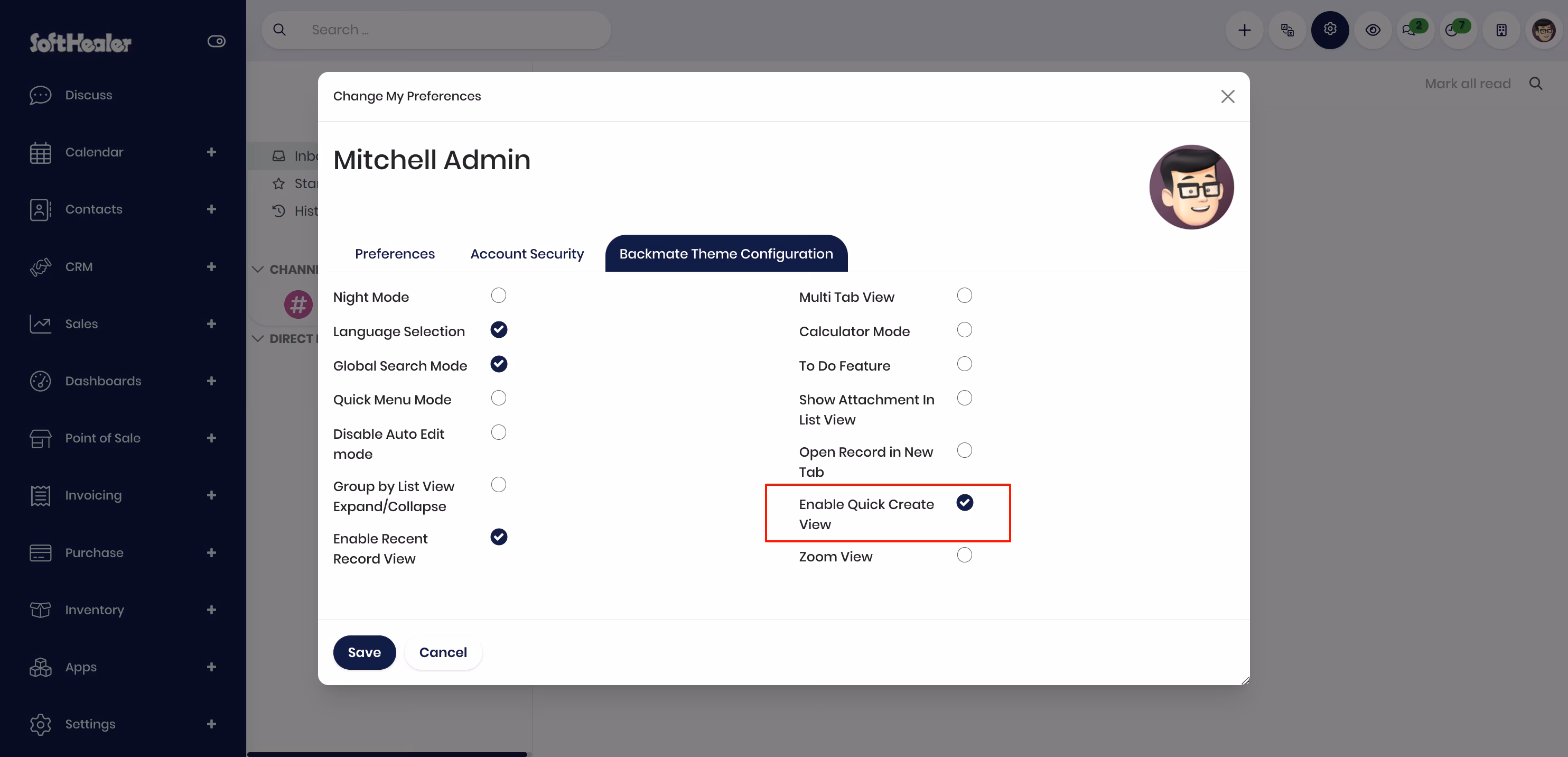
Task: Enable To Do Feature checkbox
Action: pos(964,364)
